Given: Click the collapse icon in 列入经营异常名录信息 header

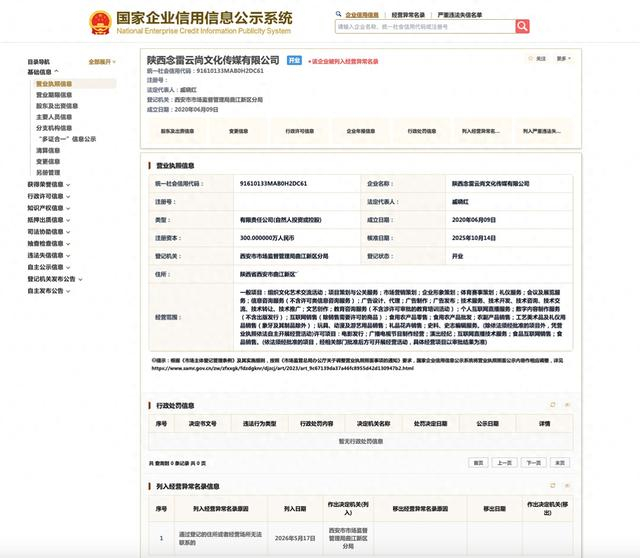Looking at the screenshot, I should point(567,485).
